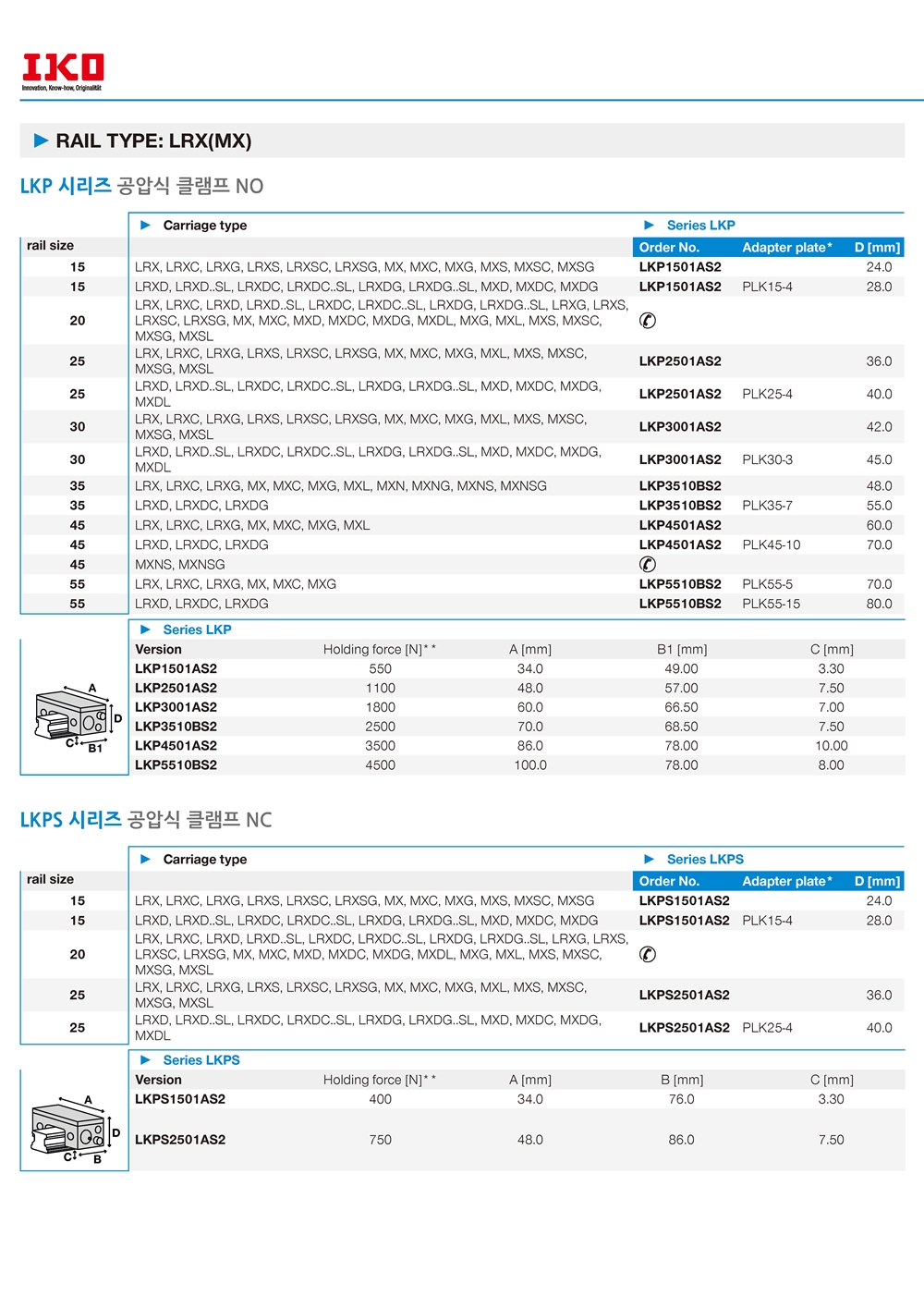
Task: Click 'LRX, LRXC, LRXG, MX, MXC, MXG, MXL' cell
Action: 252,525
